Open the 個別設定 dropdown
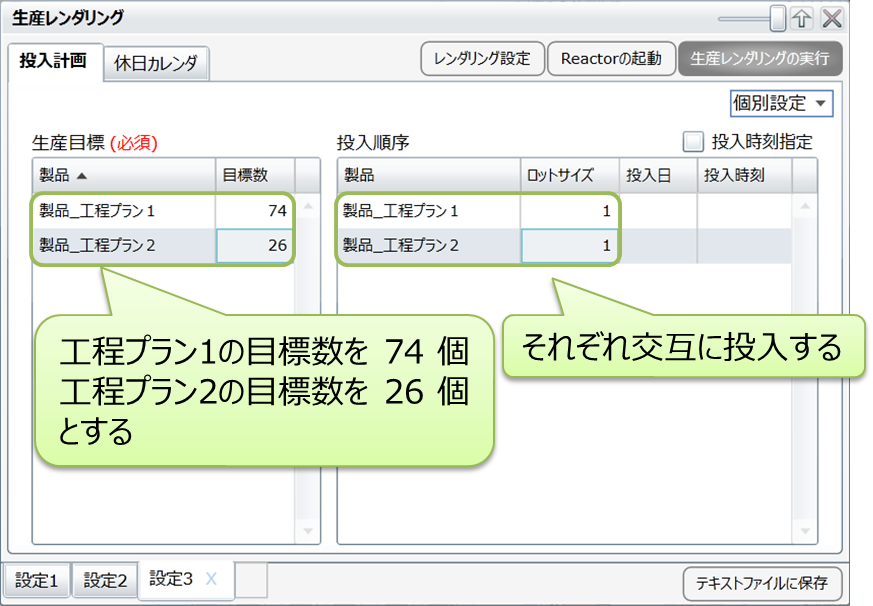Image resolution: width=873 pixels, height=606 pixels. click(782, 103)
